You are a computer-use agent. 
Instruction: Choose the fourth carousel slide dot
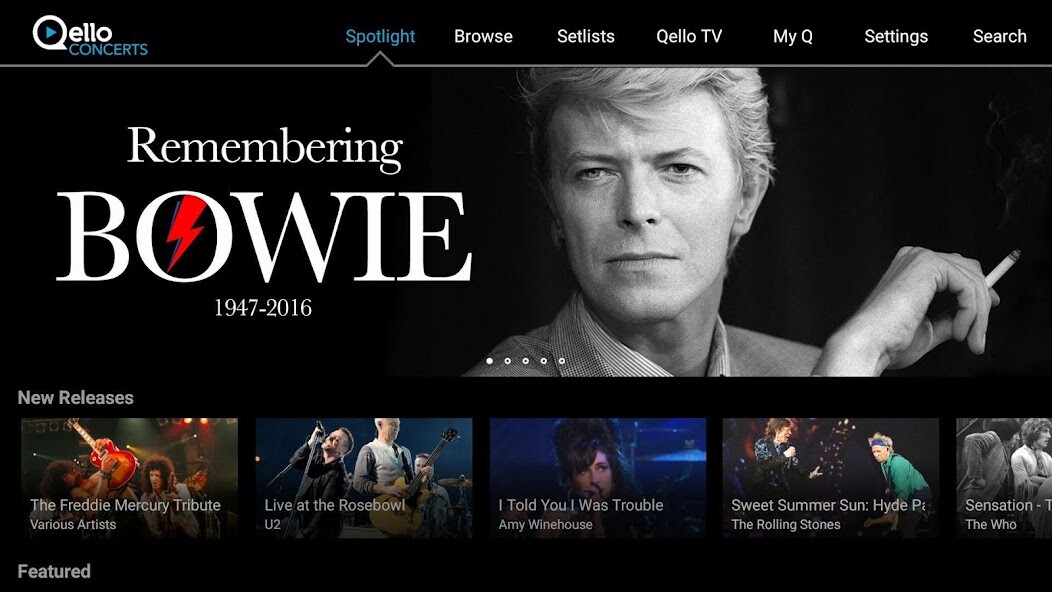[543, 361]
